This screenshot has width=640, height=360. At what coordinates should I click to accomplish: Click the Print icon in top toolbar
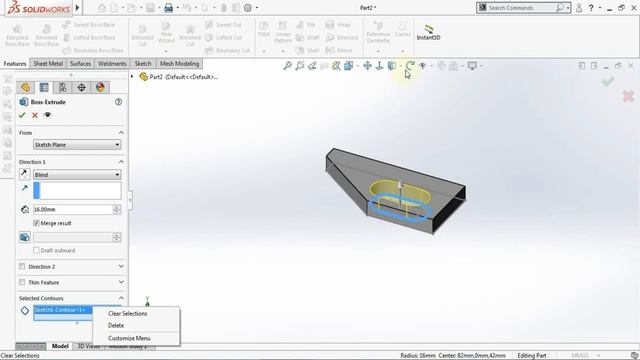[169, 8]
